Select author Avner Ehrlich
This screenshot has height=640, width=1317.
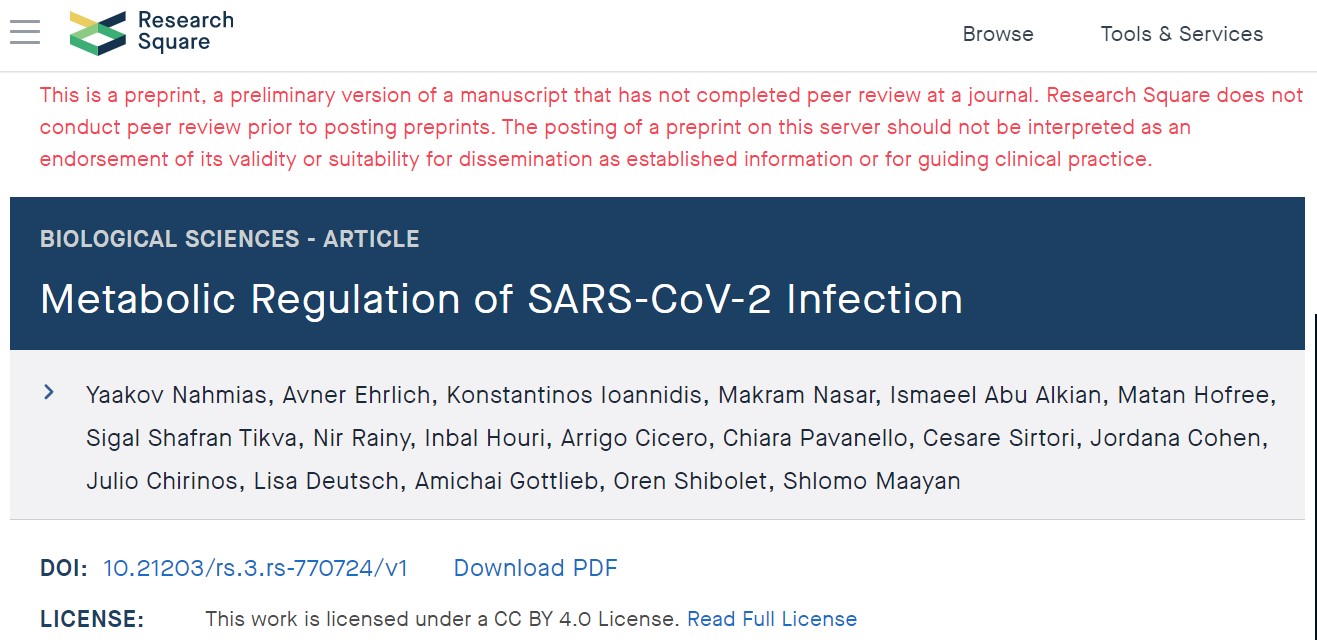(x=356, y=395)
